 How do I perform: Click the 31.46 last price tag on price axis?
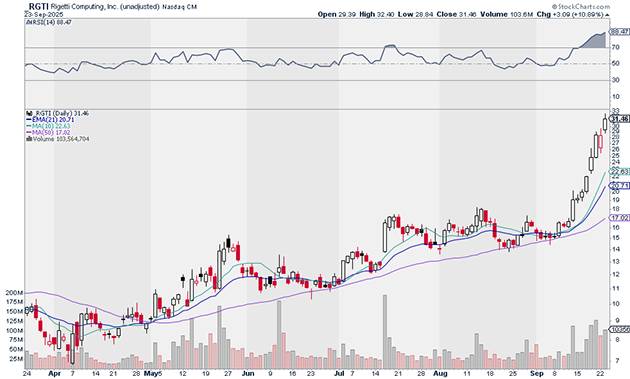tap(620, 119)
